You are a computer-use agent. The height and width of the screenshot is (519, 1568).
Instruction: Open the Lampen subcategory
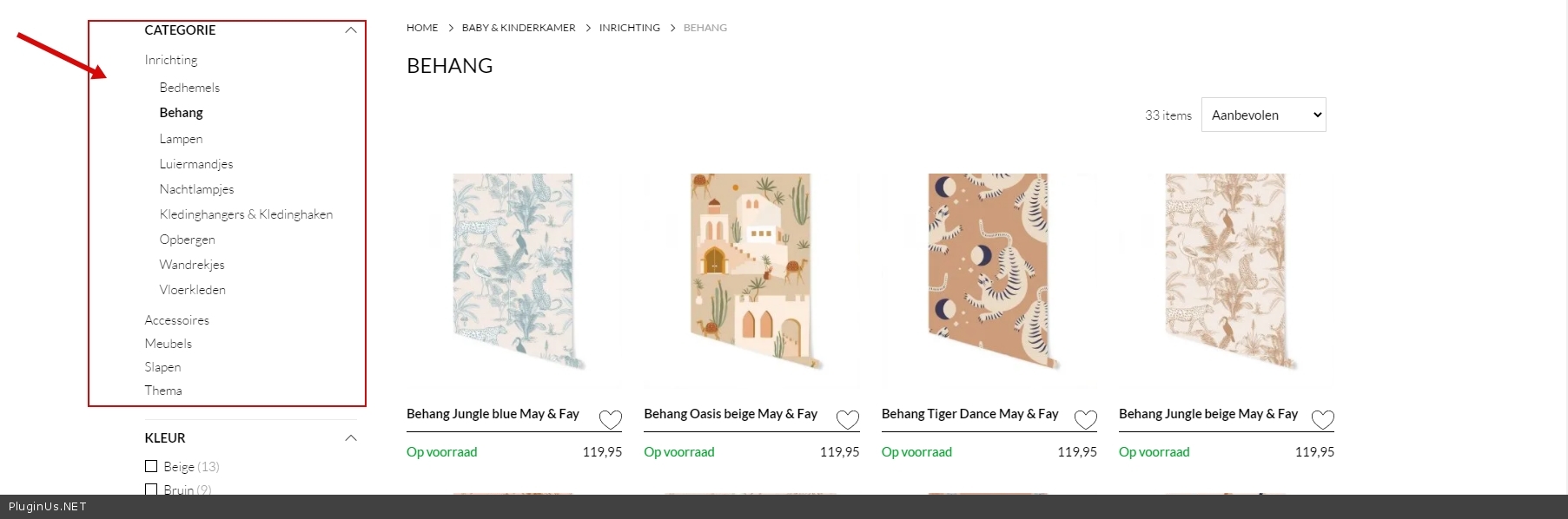(x=181, y=139)
